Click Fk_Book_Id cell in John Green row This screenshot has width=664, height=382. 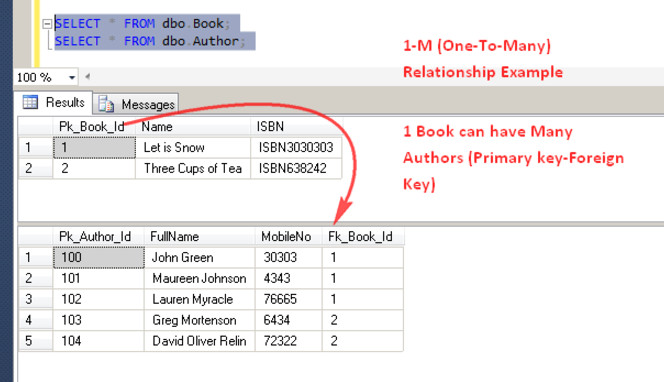pos(363,257)
